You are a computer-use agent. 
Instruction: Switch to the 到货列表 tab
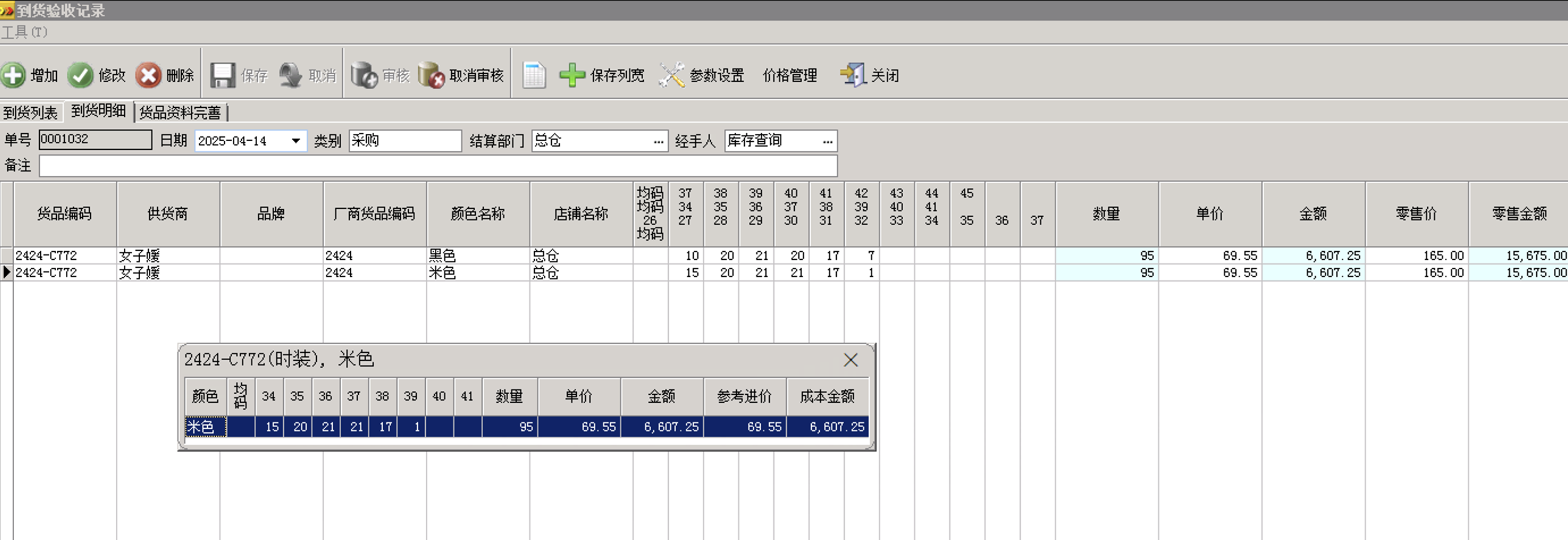click(x=31, y=112)
